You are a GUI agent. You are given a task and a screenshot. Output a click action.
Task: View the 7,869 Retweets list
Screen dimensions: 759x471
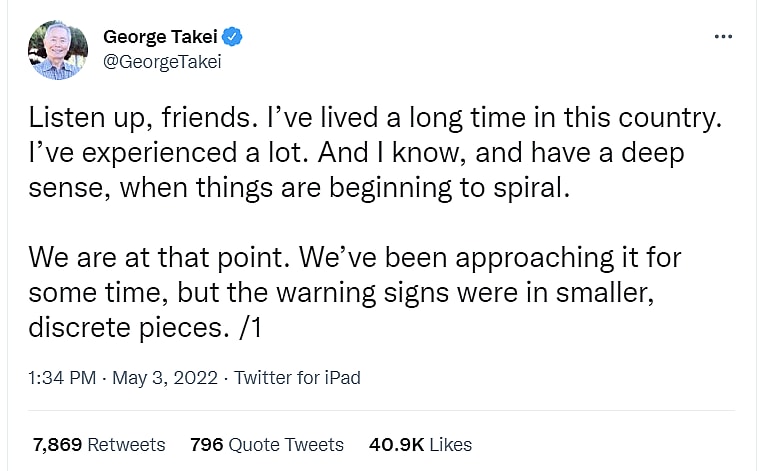[x=98, y=444]
